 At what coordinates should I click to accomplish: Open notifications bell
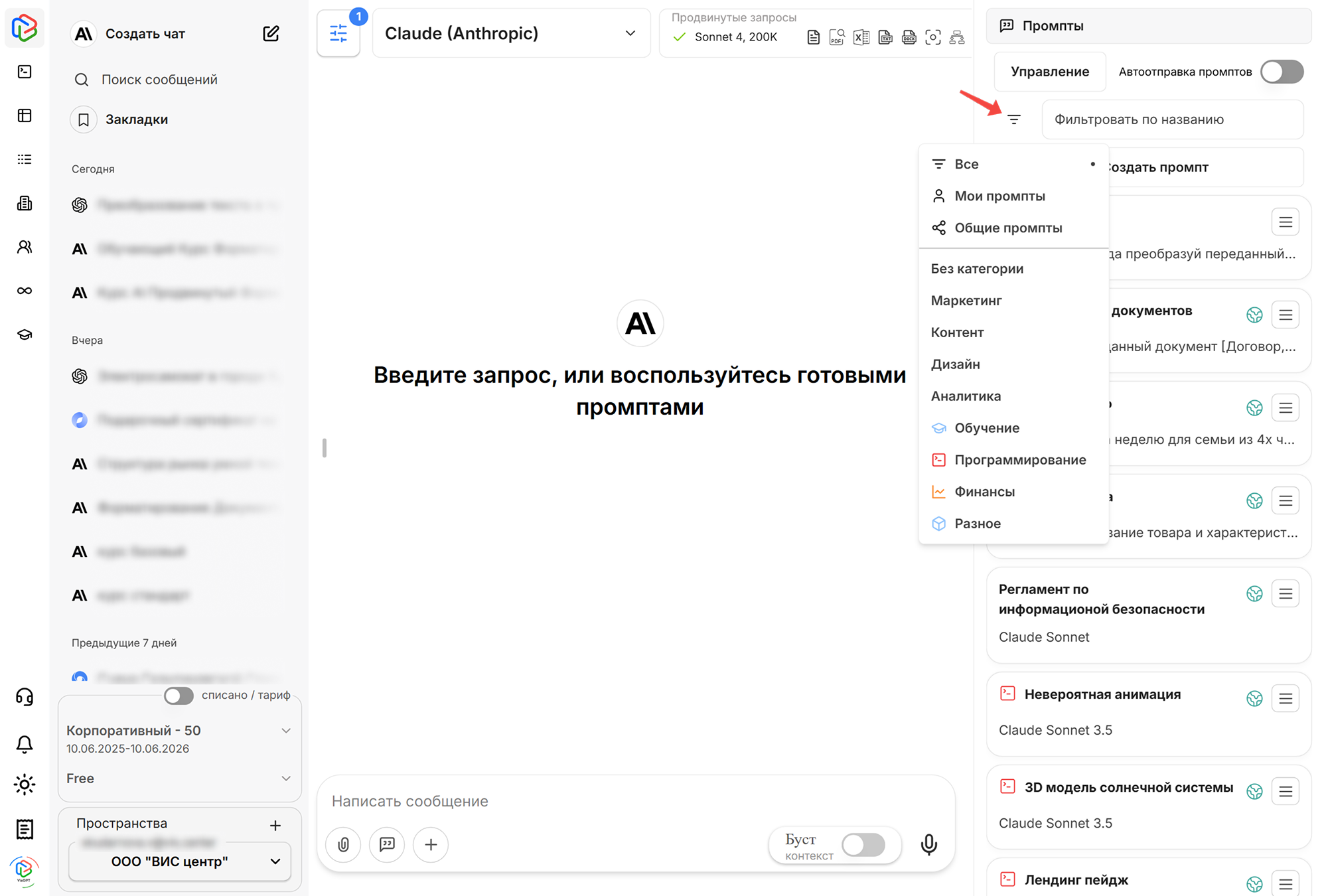click(x=25, y=744)
